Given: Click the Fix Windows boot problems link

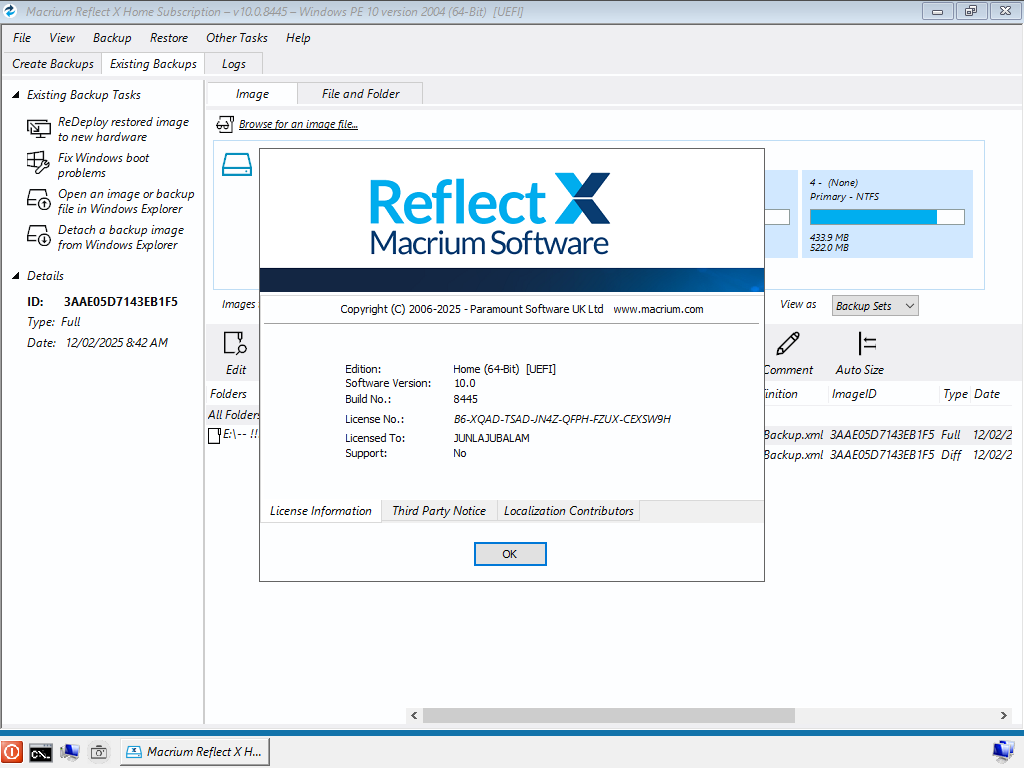Looking at the screenshot, I should pos(103,165).
